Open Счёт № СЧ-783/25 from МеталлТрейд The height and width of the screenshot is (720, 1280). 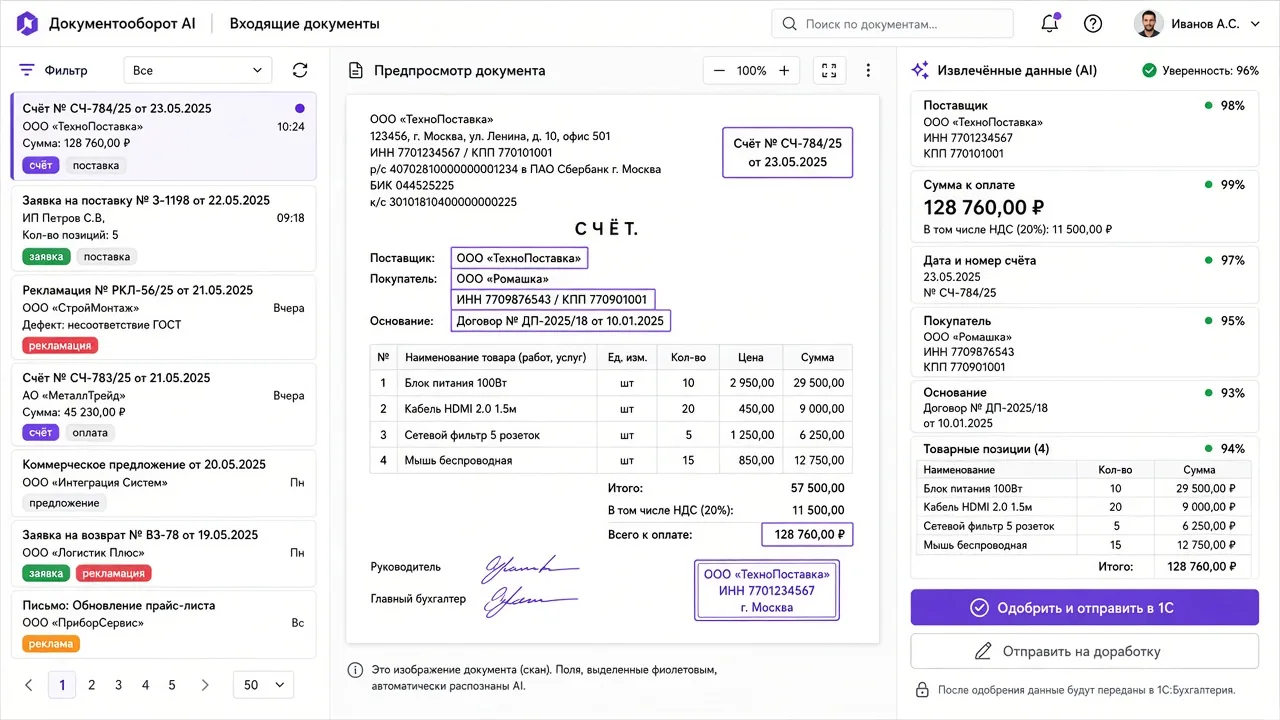point(163,405)
